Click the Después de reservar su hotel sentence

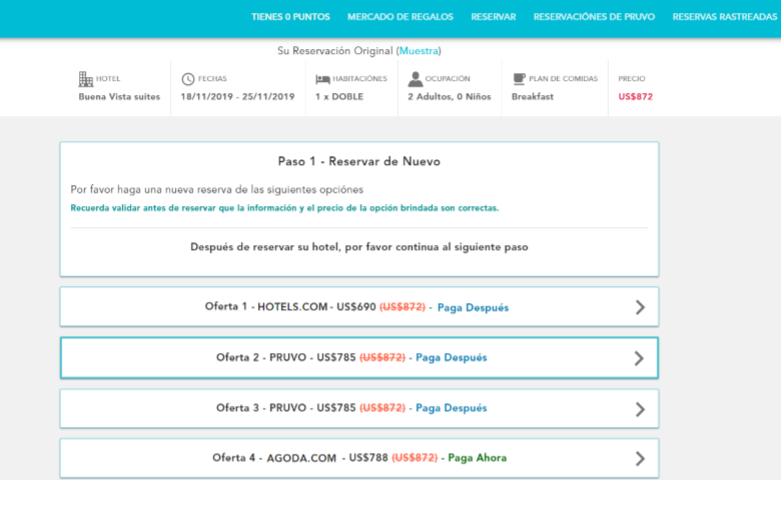point(359,247)
